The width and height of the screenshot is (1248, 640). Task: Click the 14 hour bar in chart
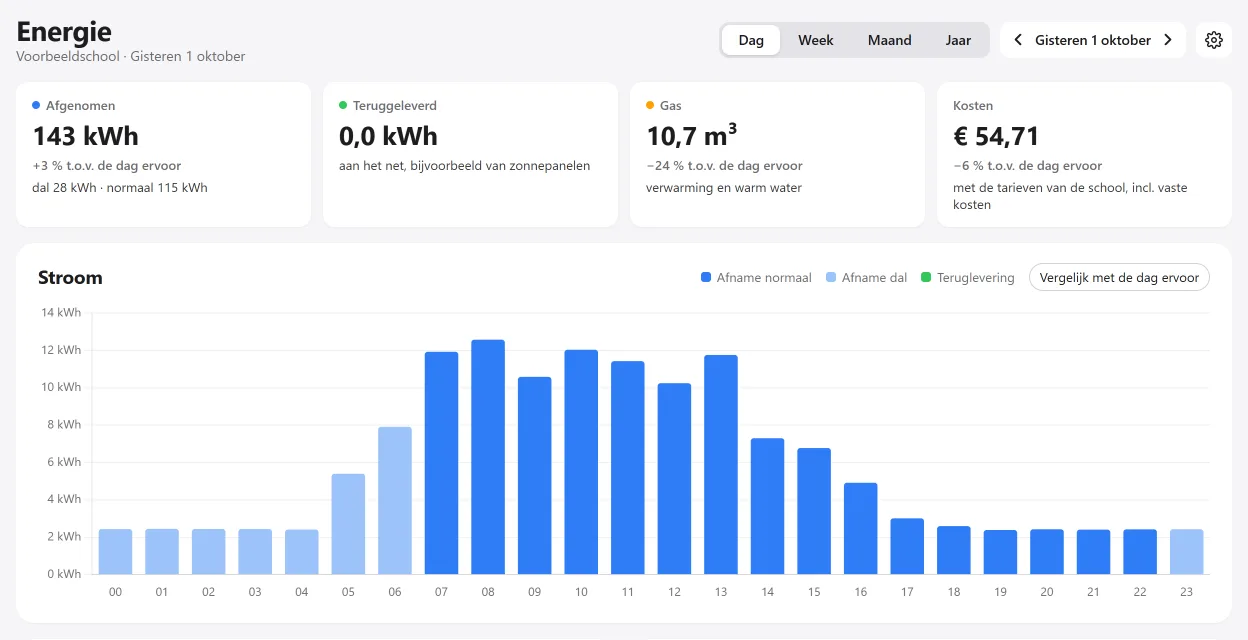767,506
